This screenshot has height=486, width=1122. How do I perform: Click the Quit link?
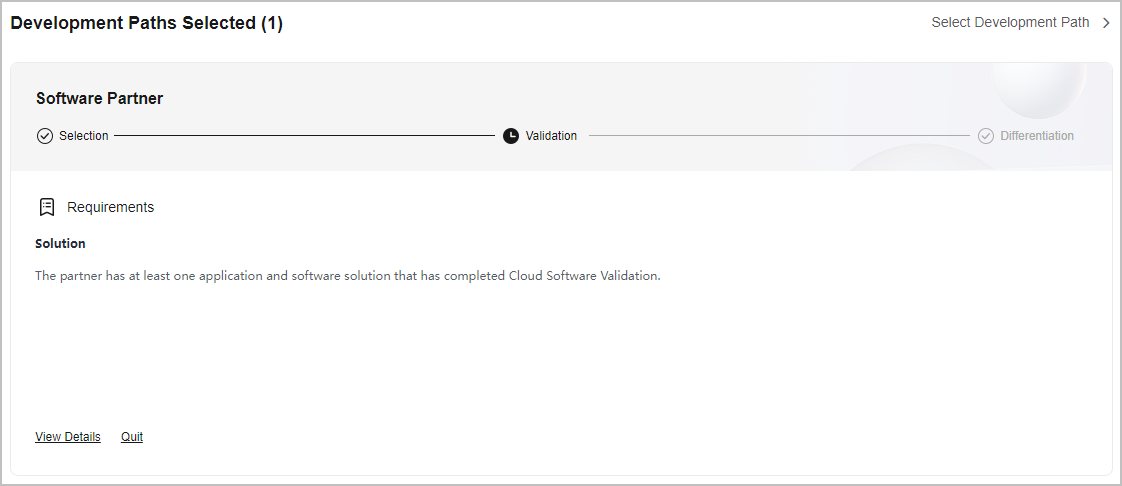(x=132, y=437)
